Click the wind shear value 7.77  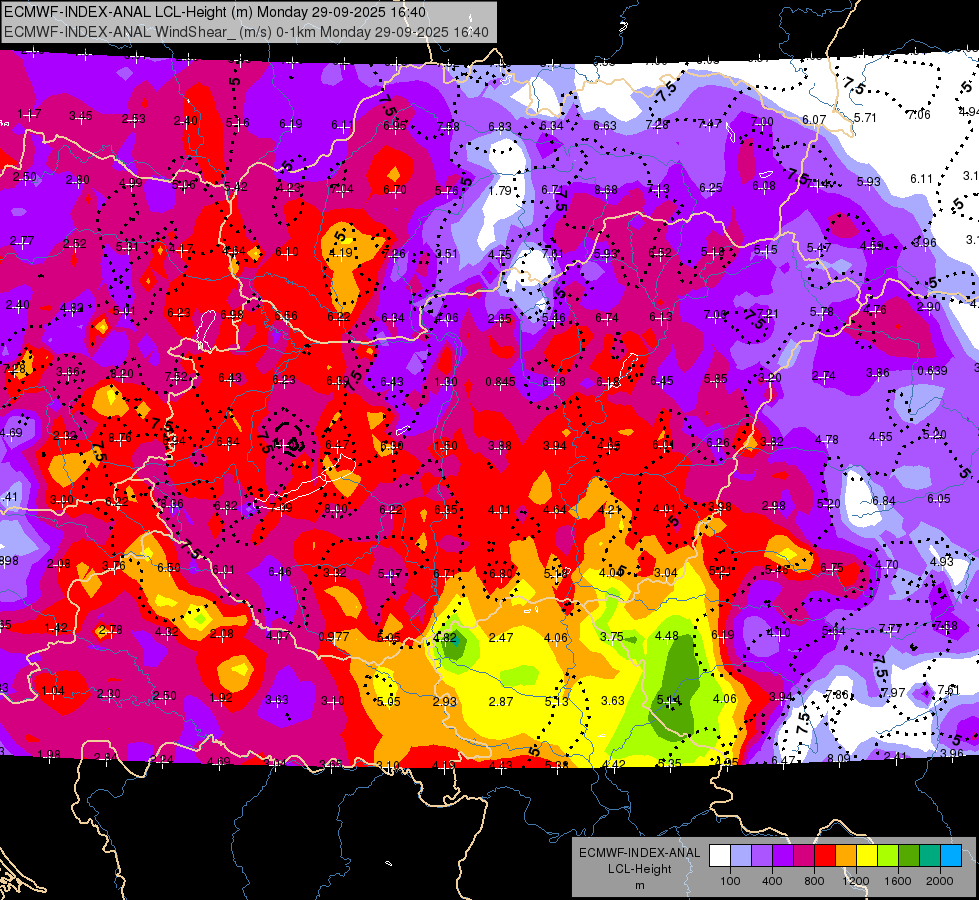(x=890, y=628)
